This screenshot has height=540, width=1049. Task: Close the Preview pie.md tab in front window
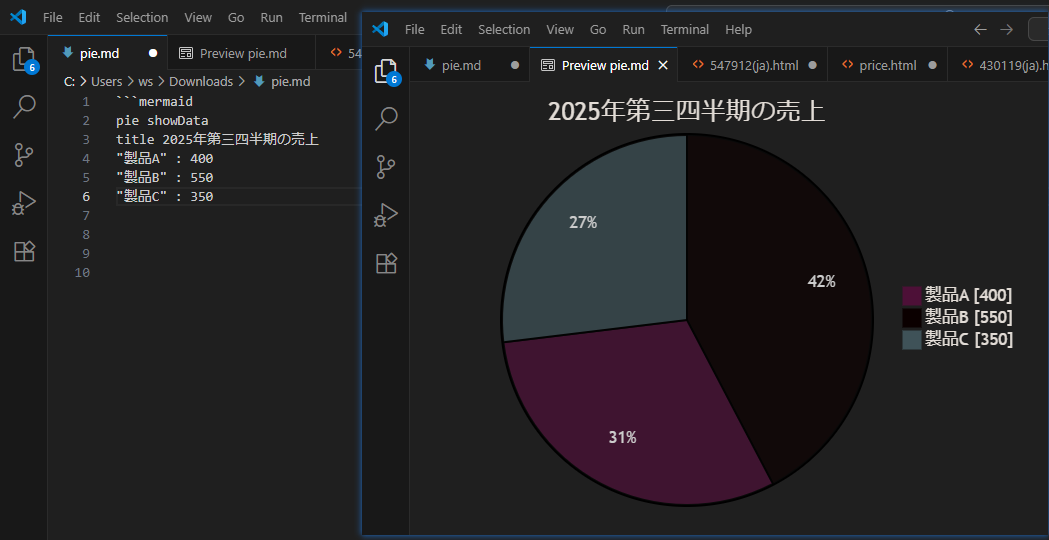point(663,65)
